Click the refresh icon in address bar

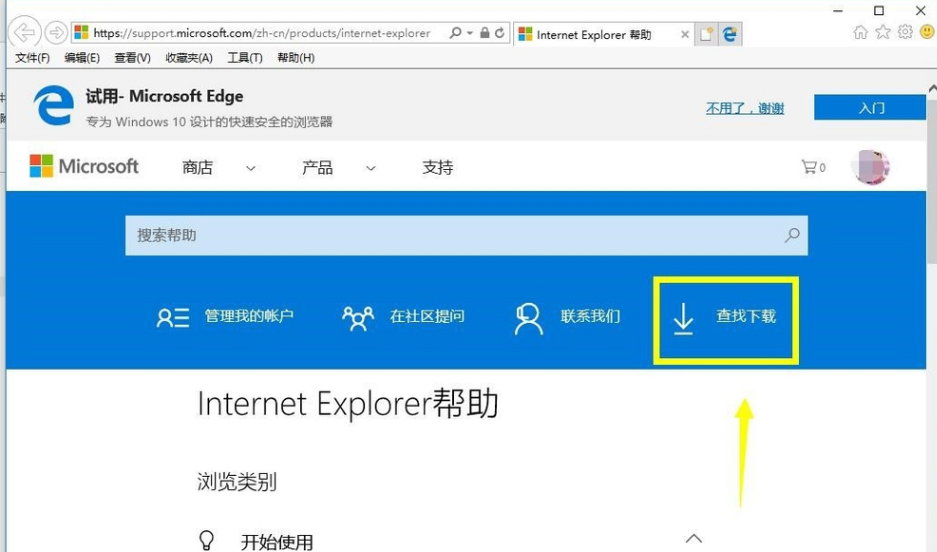coord(500,33)
